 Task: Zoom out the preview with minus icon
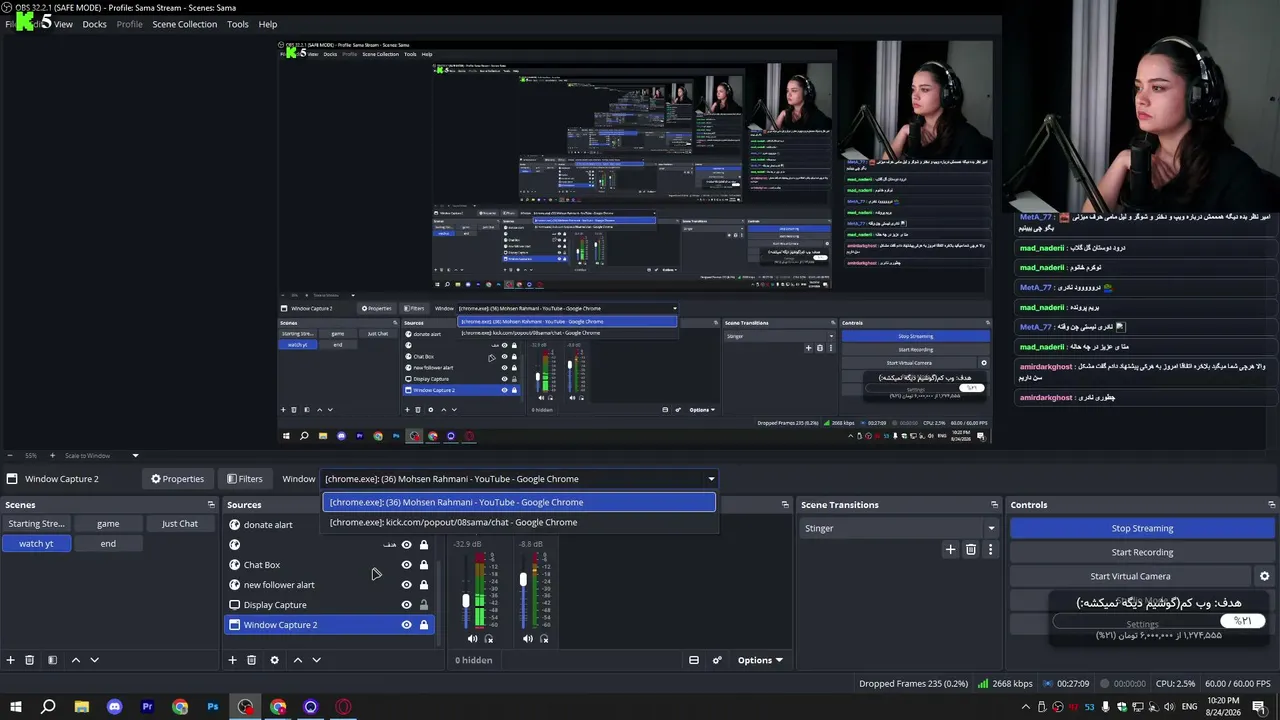pos(9,456)
